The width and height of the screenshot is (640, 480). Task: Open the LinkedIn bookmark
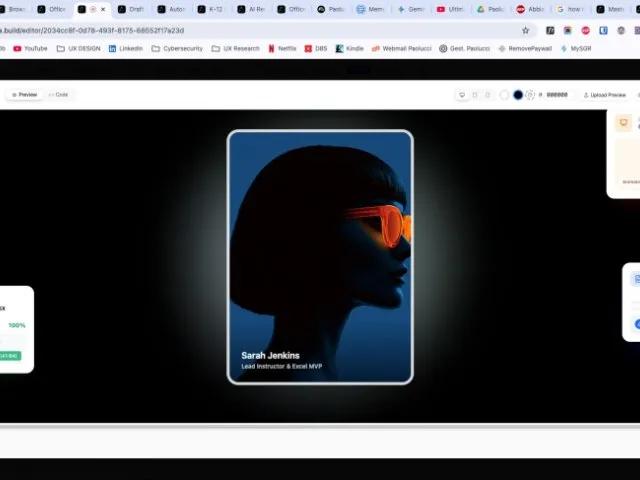126,49
